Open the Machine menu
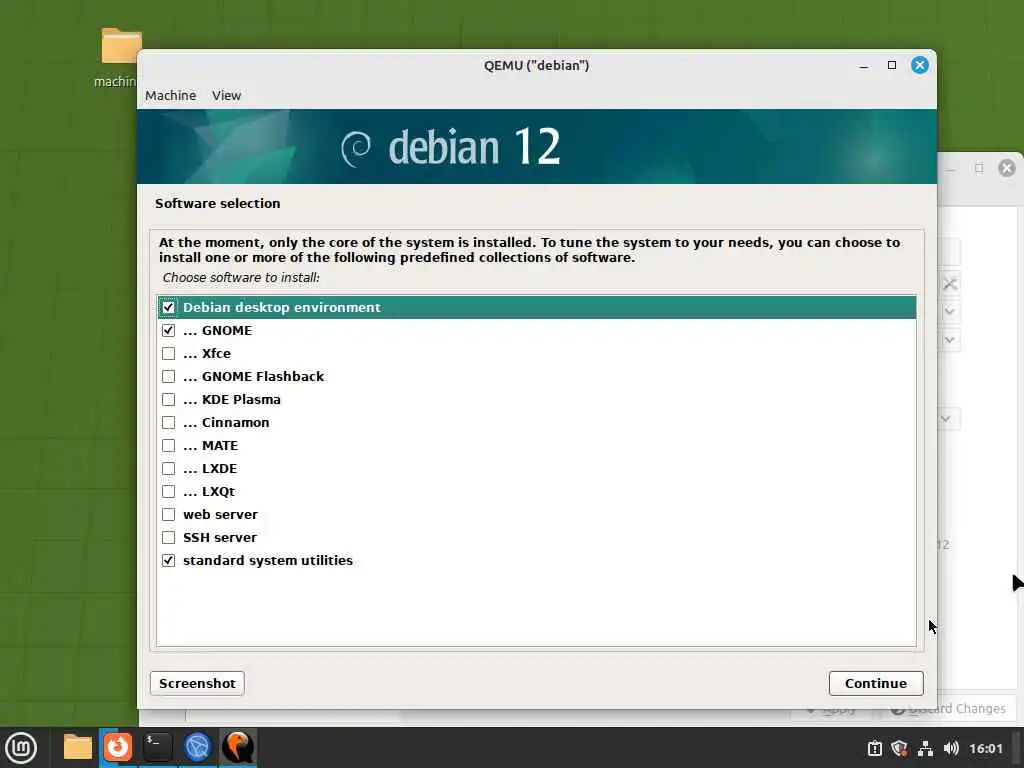The width and height of the screenshot is (1024, 768). (x=170, y=95)
